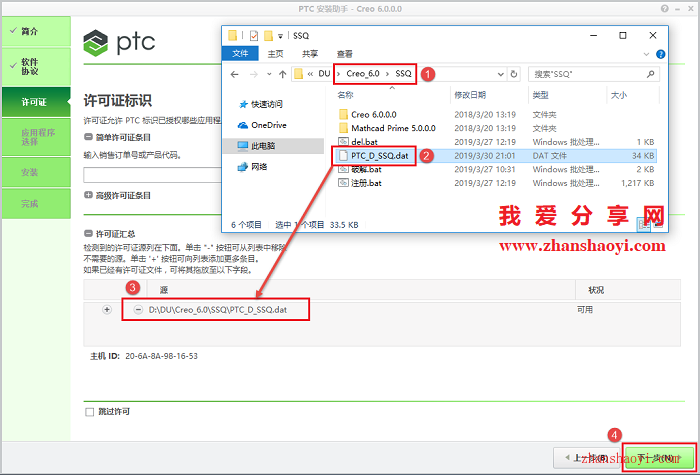
Task: Remove the PTC_D_SSQ.dat license source with minus
Action: 138,309
